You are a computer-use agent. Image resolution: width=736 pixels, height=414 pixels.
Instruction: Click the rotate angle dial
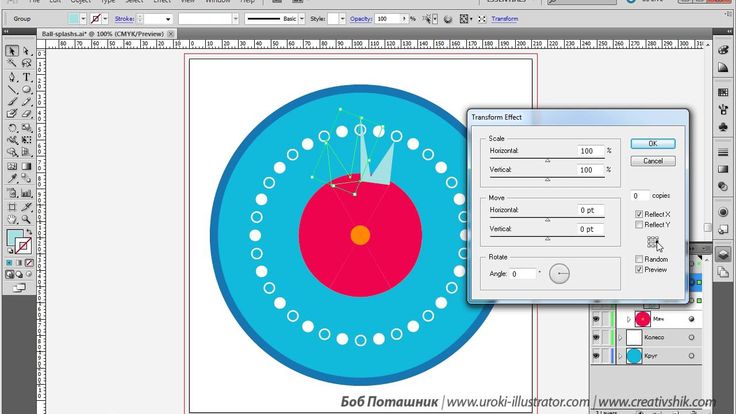click(559, 274)
